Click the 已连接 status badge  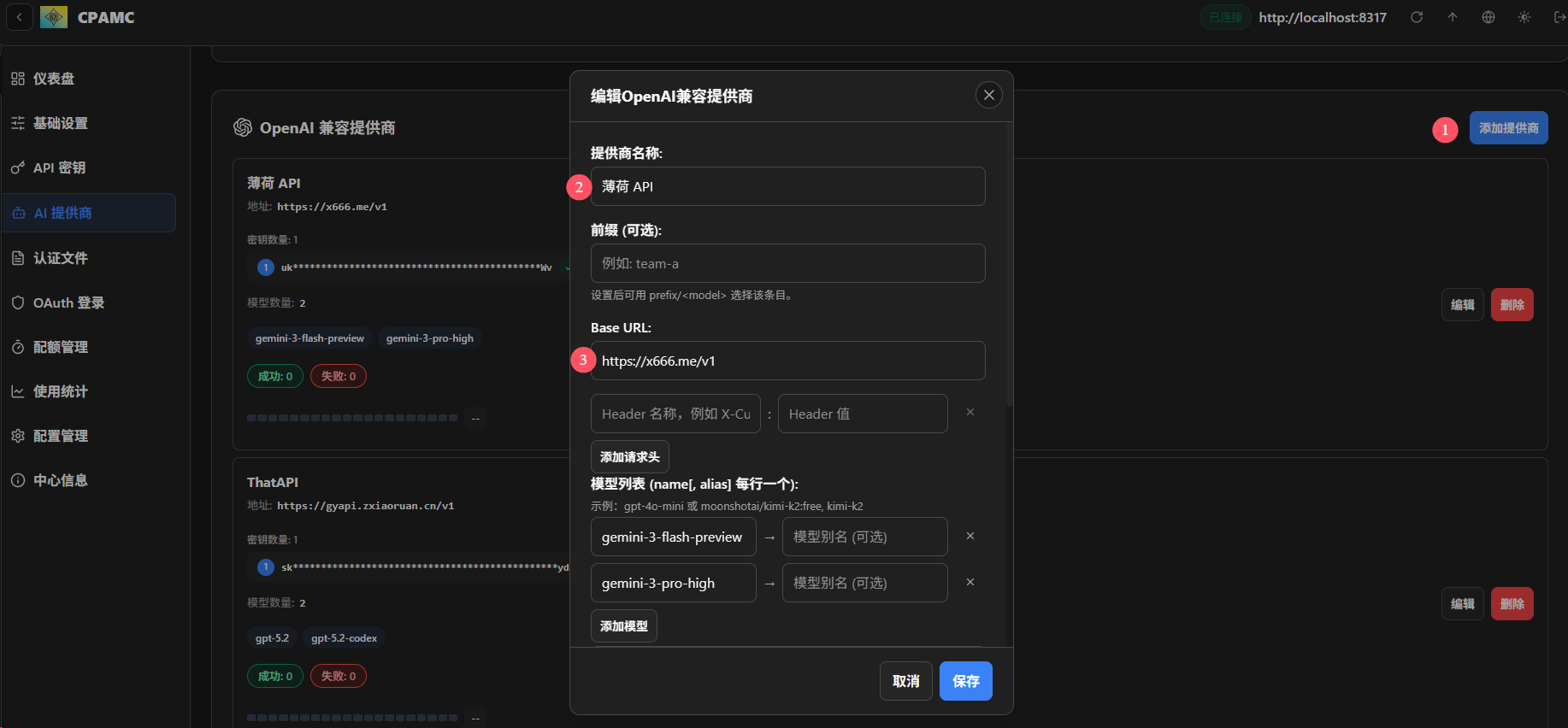1225,17
